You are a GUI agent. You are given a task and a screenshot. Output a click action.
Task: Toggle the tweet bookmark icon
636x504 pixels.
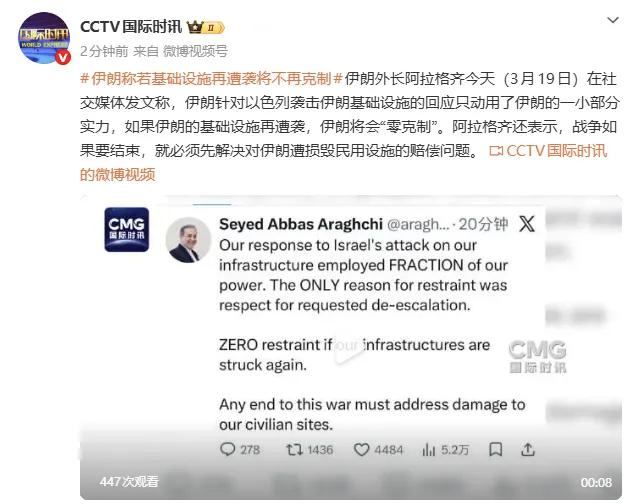[x=496, y=449]
